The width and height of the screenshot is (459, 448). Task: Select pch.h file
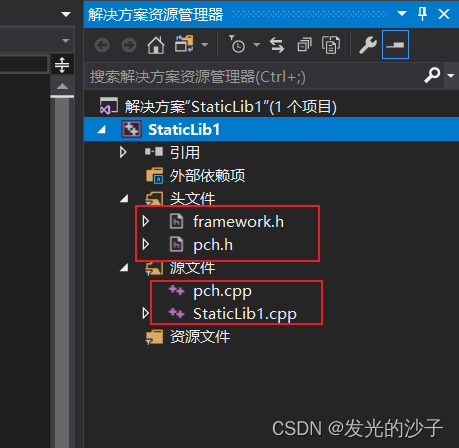click(x=213, y=245)
